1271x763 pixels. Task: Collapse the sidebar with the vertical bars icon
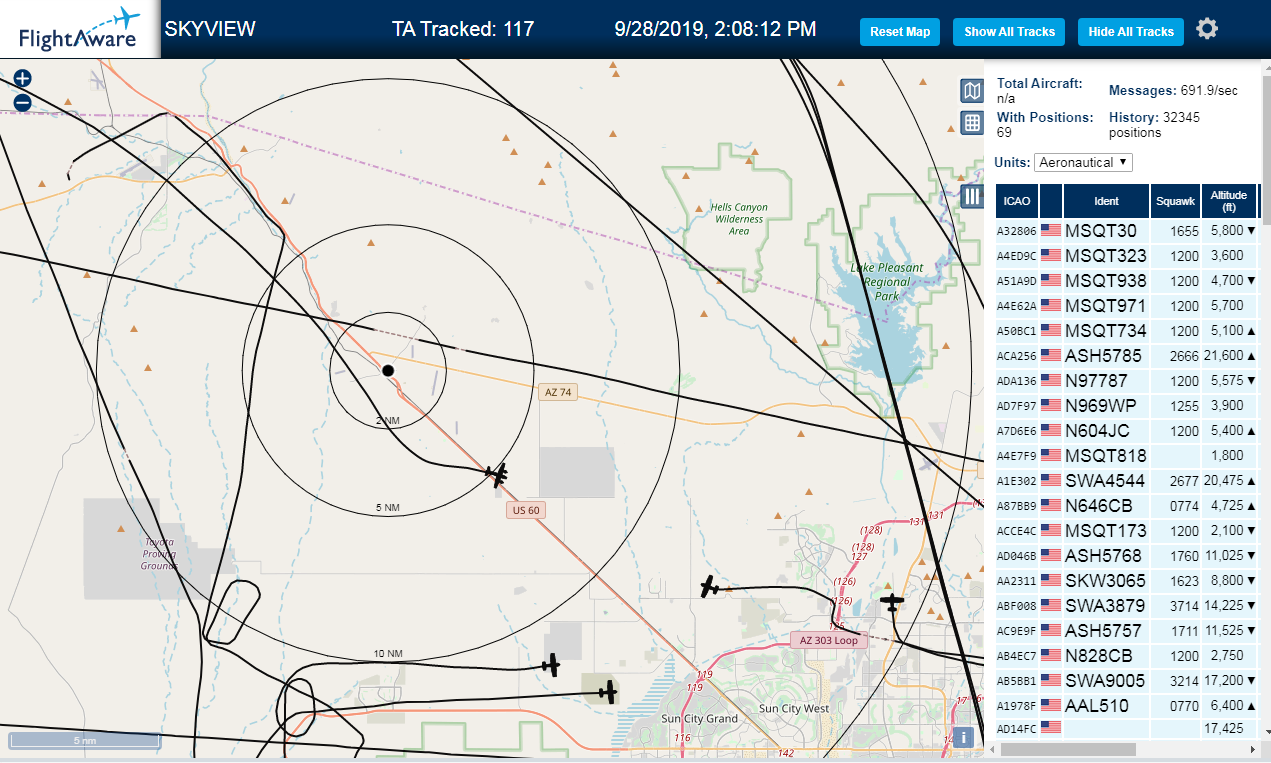click(x=973, y=196)
